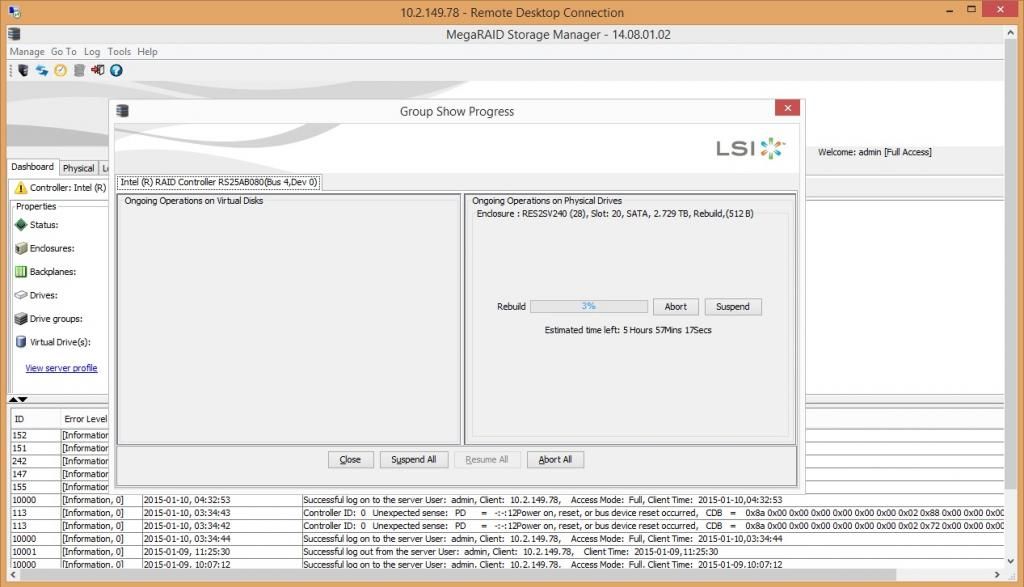Minimize the Remote Desktop Connection window

(x=950, y=10)
